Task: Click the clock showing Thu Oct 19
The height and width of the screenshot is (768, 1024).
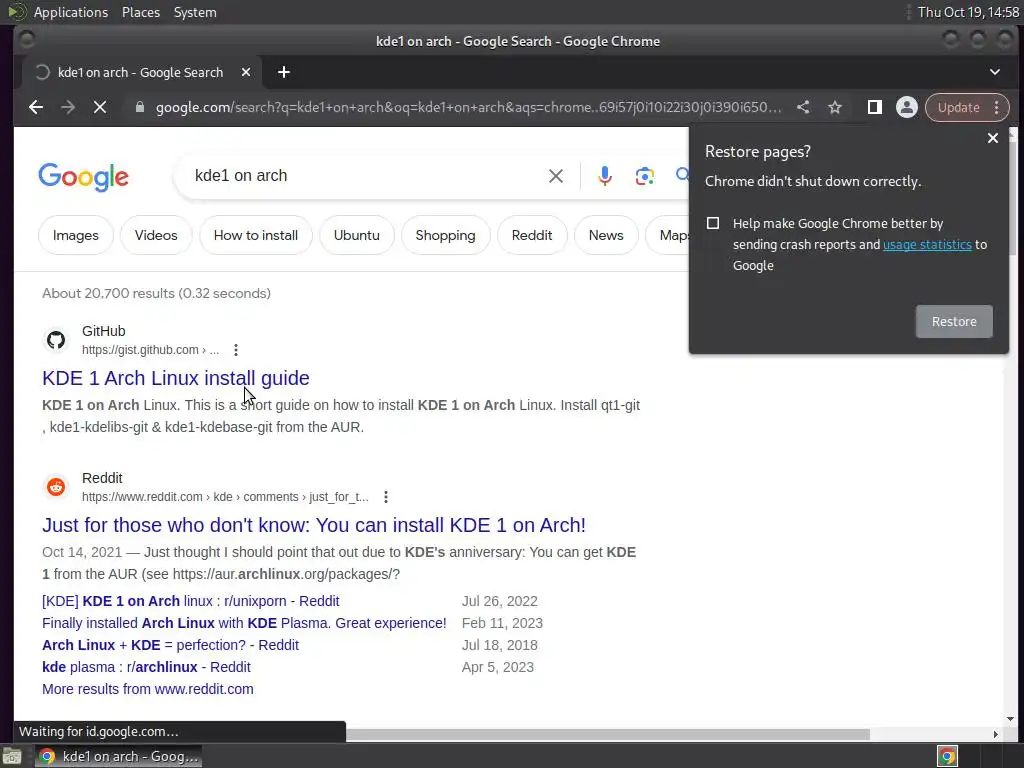Action: [x=968, y=12]
